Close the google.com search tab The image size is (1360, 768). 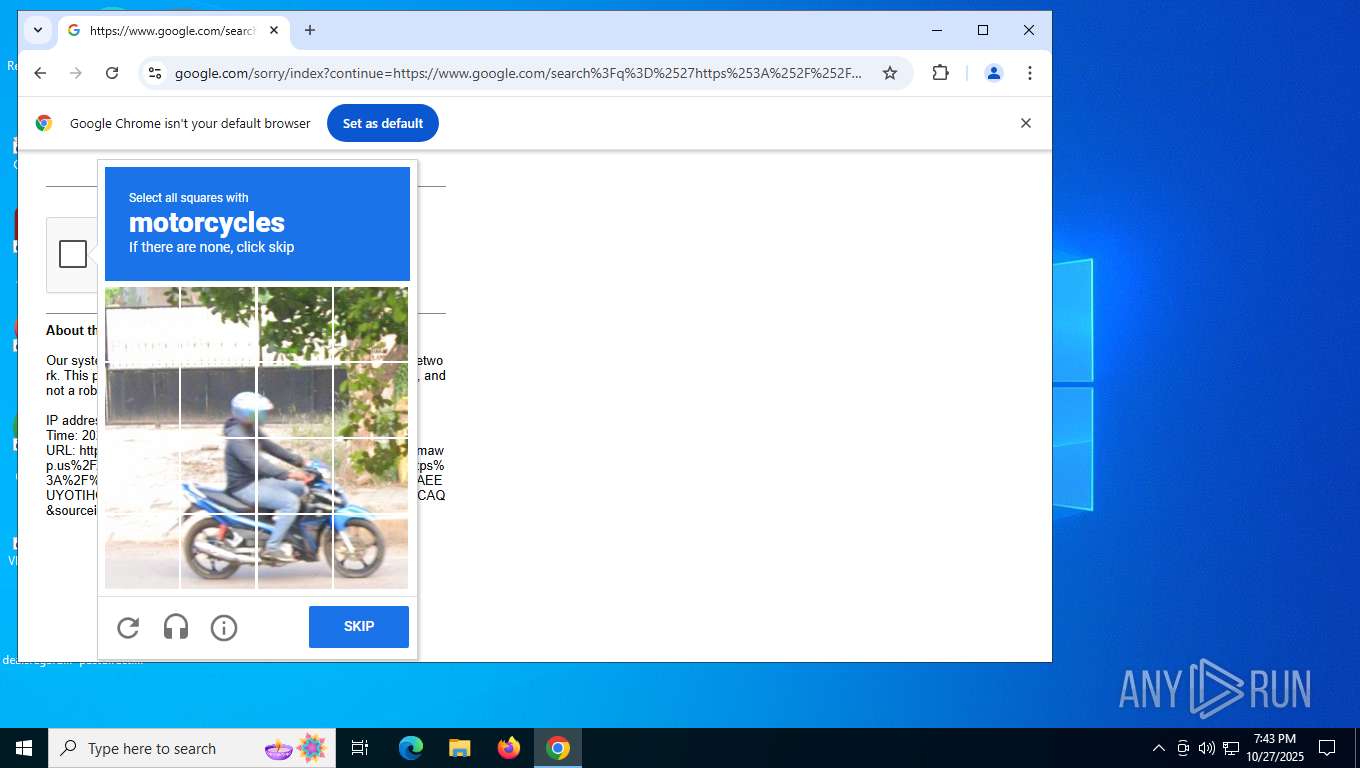(274, 31)
